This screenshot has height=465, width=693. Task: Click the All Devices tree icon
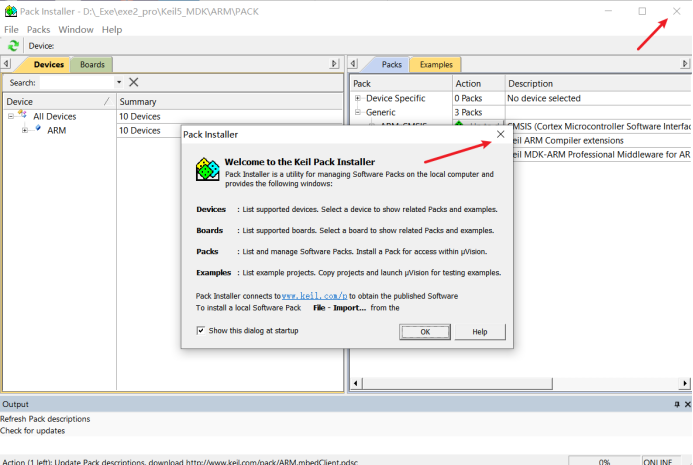tap(23, 115)
